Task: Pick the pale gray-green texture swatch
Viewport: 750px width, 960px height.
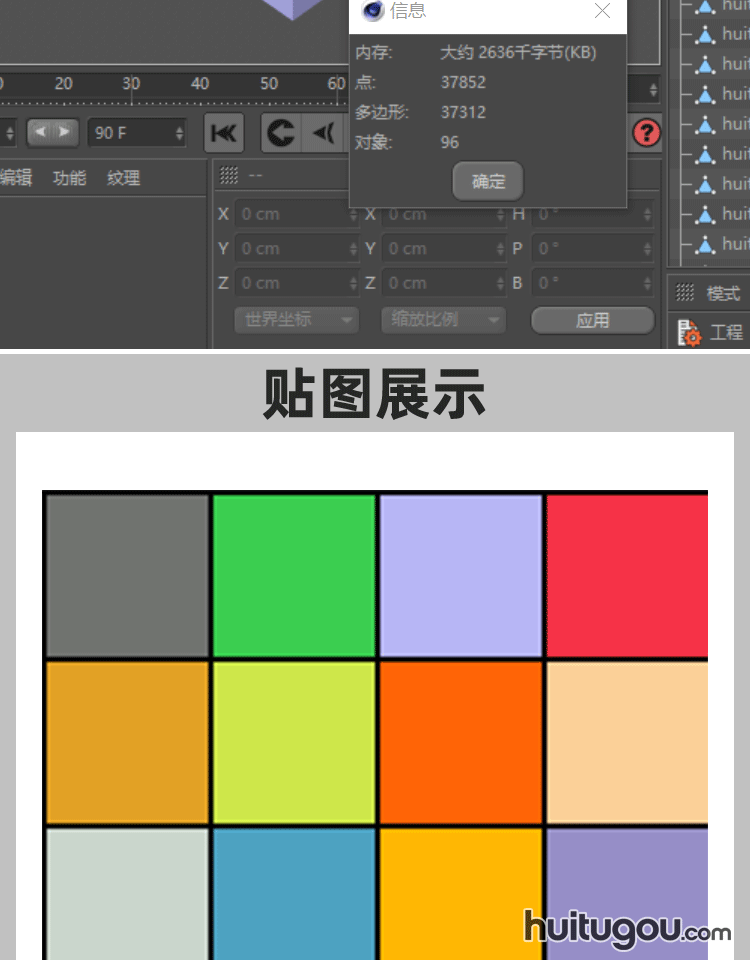Action: (x=127, y=894)
